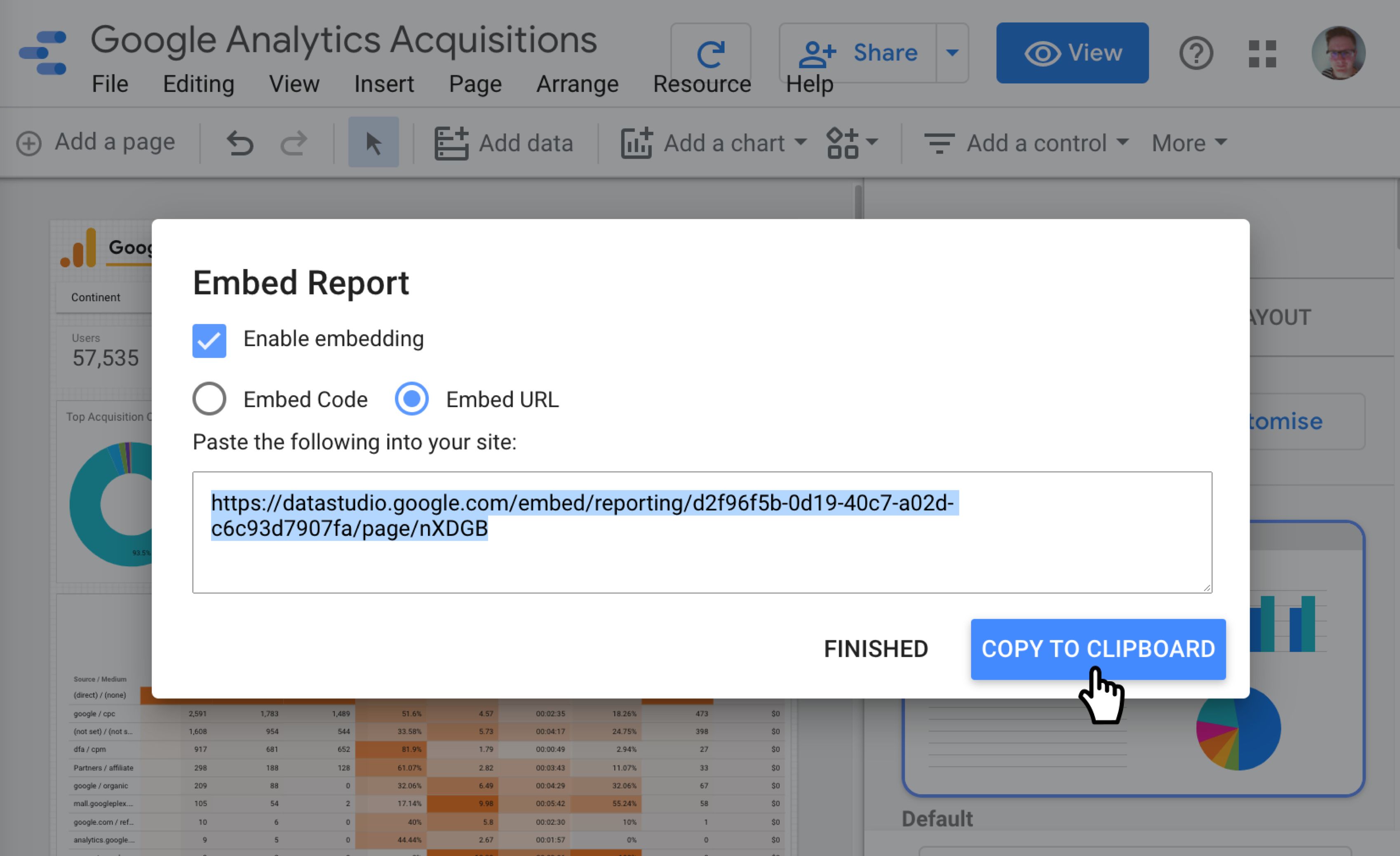Click the redo arrow icon
The width and height of the screenshot is (1400, 856).
pyautogui.click(x=294, y=143)
